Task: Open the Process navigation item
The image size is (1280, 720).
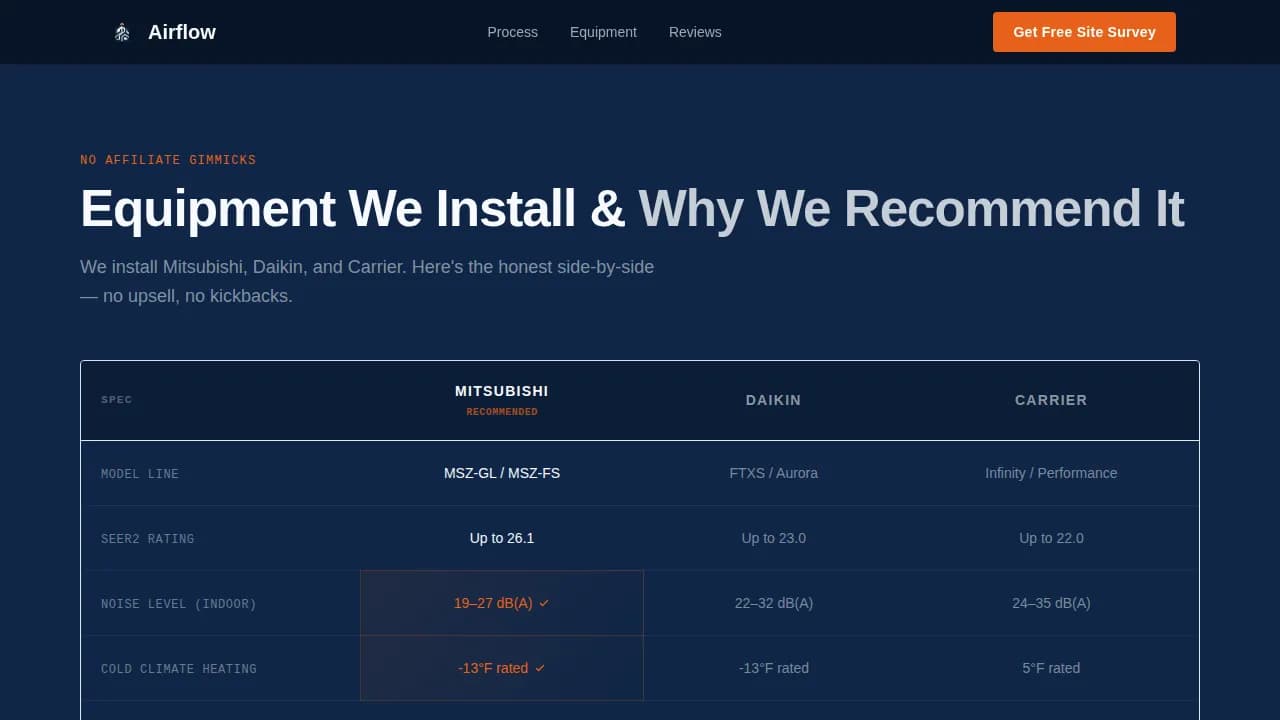Action: coord(512,32)
